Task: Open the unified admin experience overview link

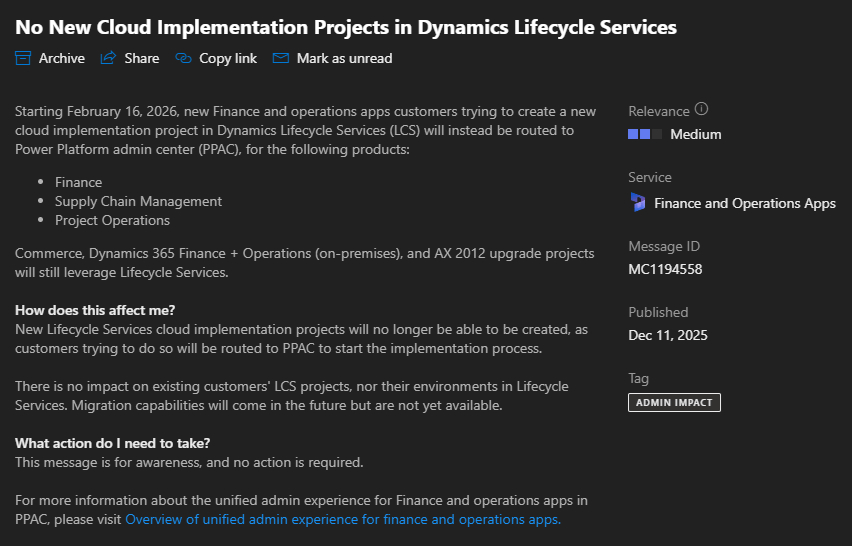Action: point(342,519)
